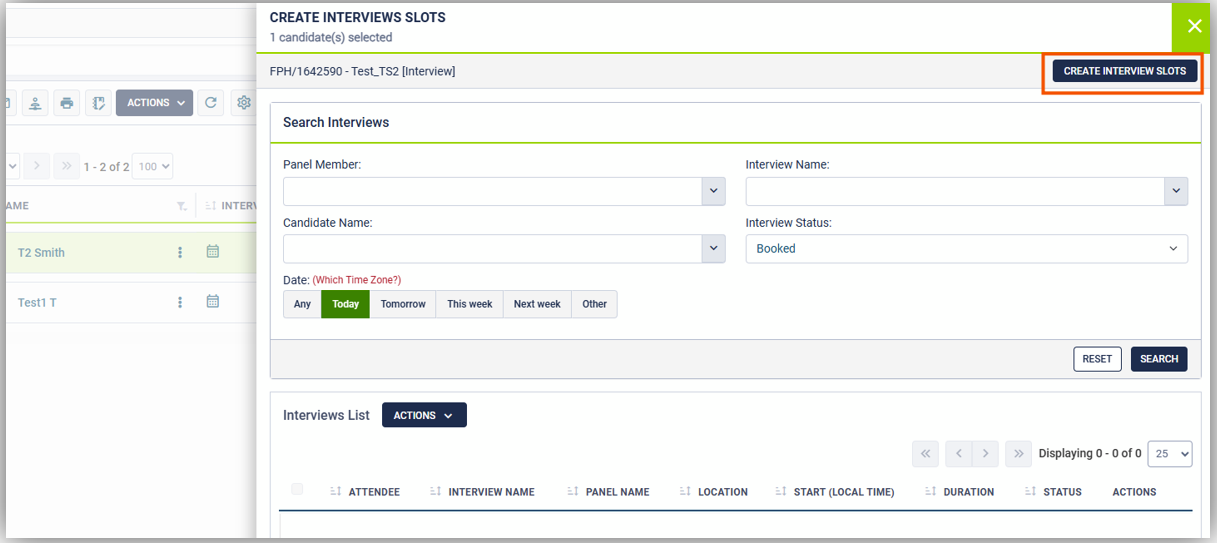Screen dimensions: 1217x543
Task: Go to last page of interviews list
Action: coord(1018,454)
